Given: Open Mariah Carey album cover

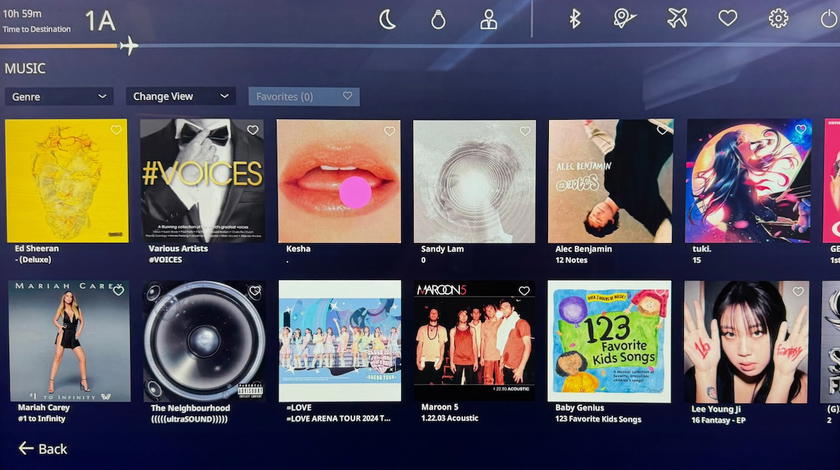Looking at the screenshot, I should pos(69,341).
